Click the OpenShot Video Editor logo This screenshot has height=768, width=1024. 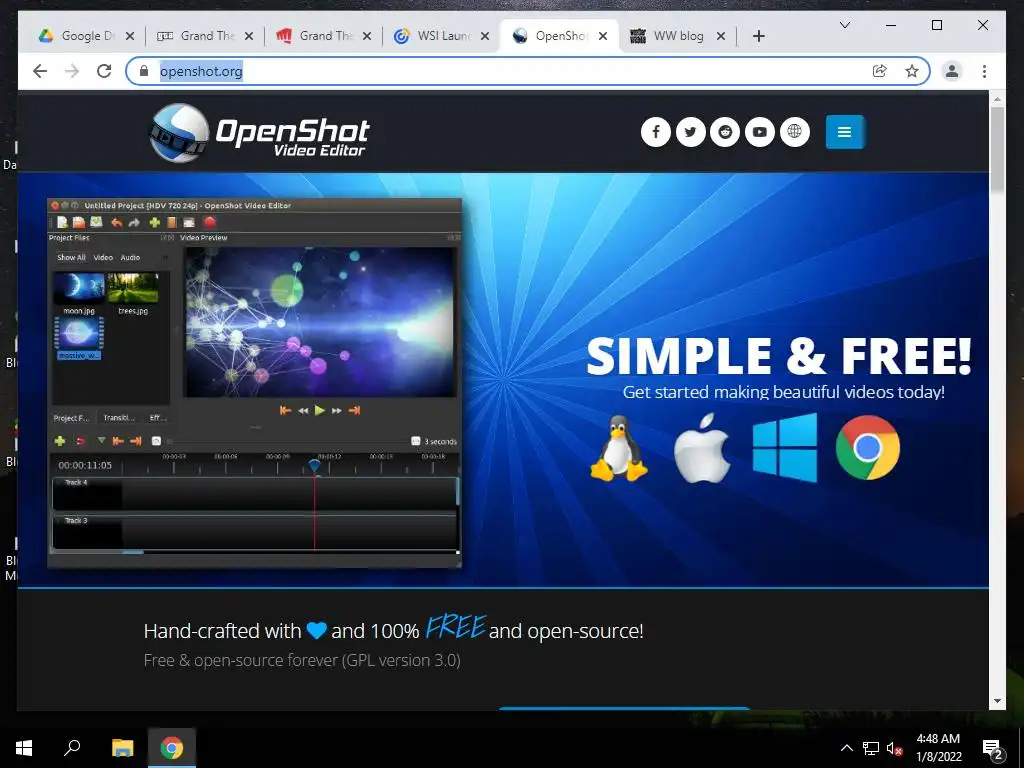(259, 133)
